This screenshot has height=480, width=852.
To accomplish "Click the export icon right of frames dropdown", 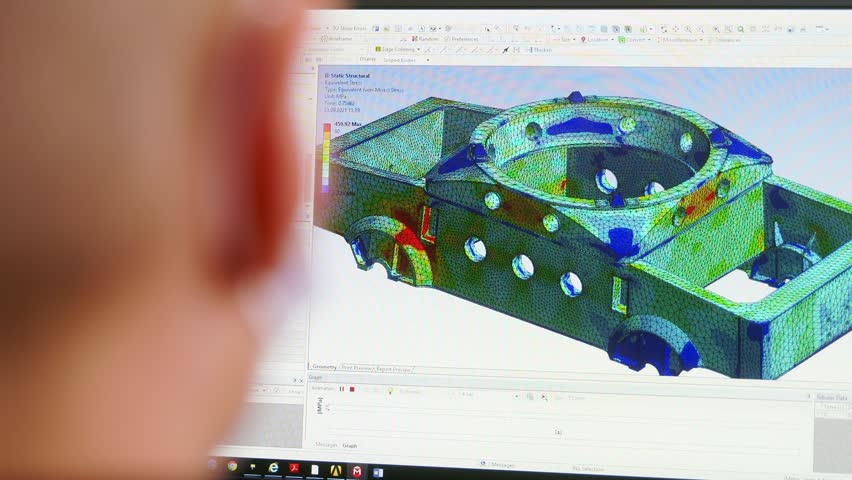I will [530, 396].
